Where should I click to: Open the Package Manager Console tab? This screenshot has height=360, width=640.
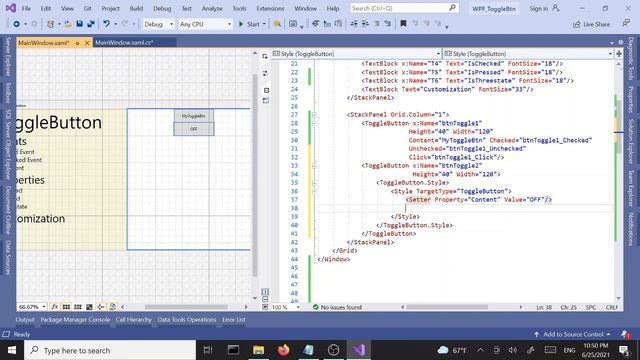coord(75,320)
